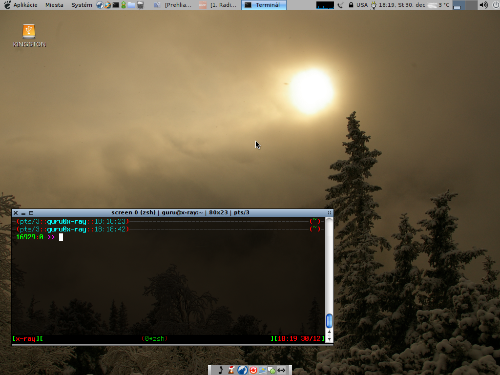Toggle the USA keyboard layout indicator
Screen dimensions: 500x375
click(362, 5)
